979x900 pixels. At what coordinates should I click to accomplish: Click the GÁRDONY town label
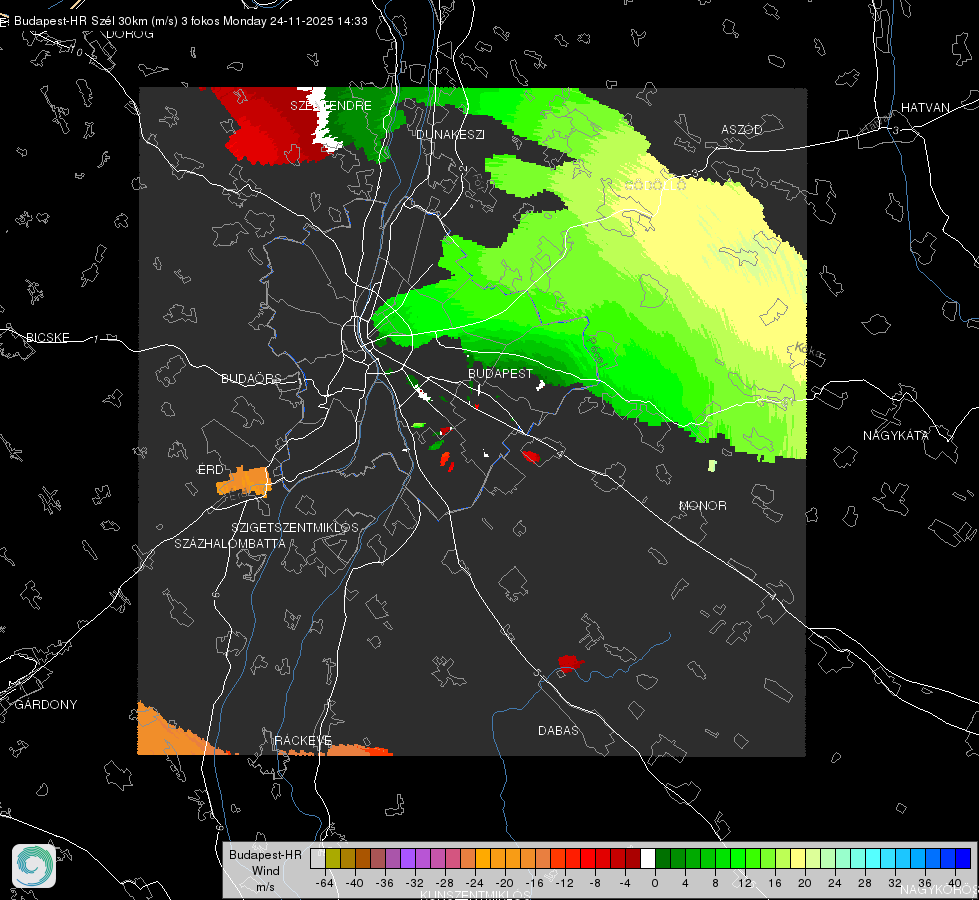[46, 705]
